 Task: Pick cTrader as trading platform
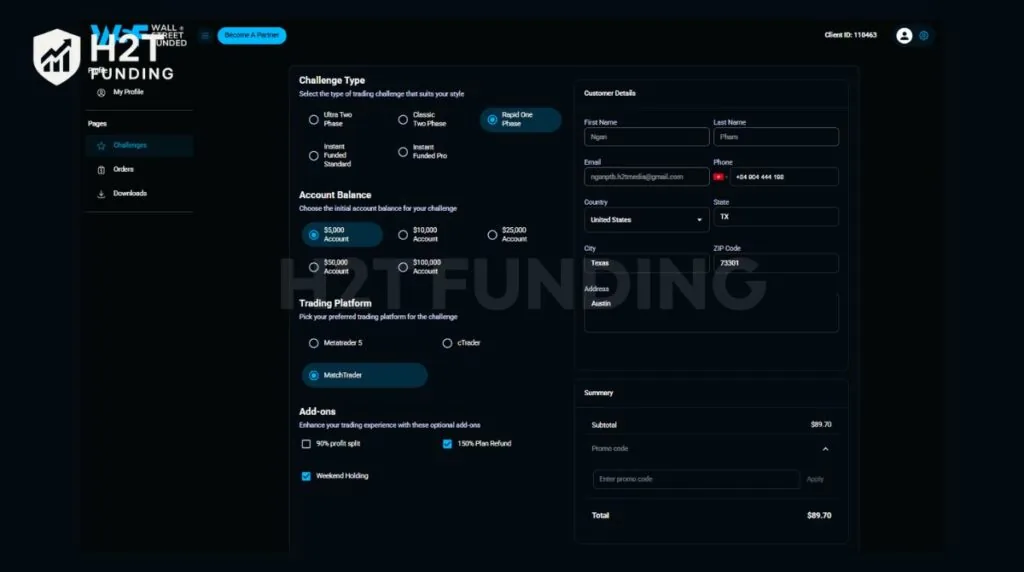447,343
